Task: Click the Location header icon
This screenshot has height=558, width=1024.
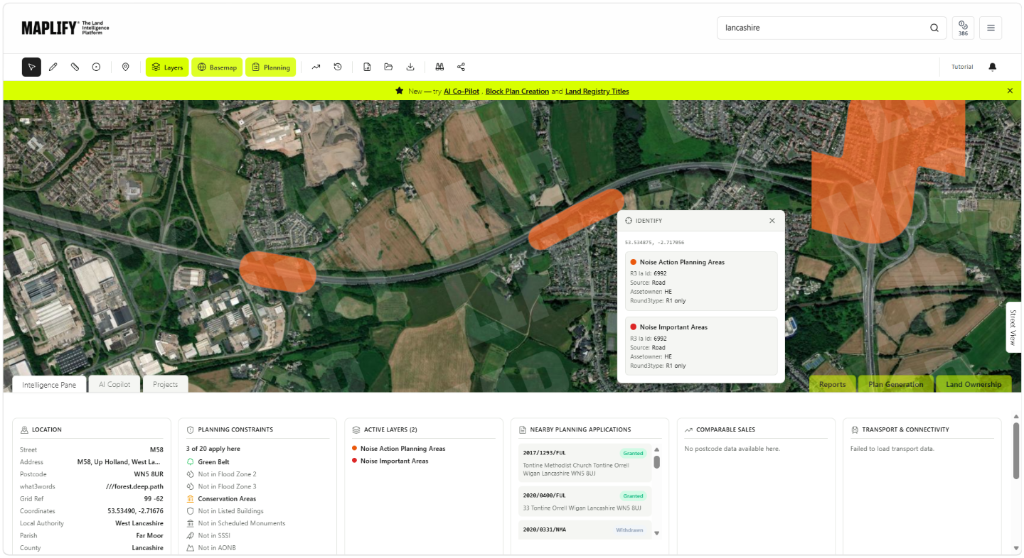Action: tap(24, 430)
